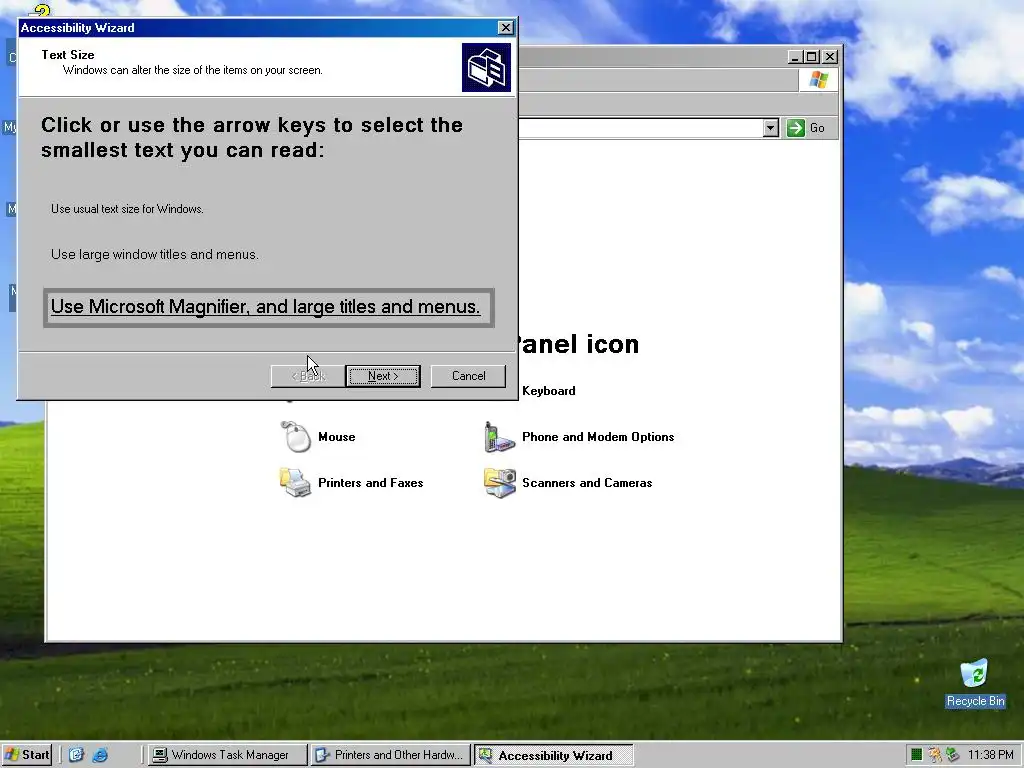Expand the address bar dropdown arrow
The image size is (1024, 768).
tap(771, 128)
